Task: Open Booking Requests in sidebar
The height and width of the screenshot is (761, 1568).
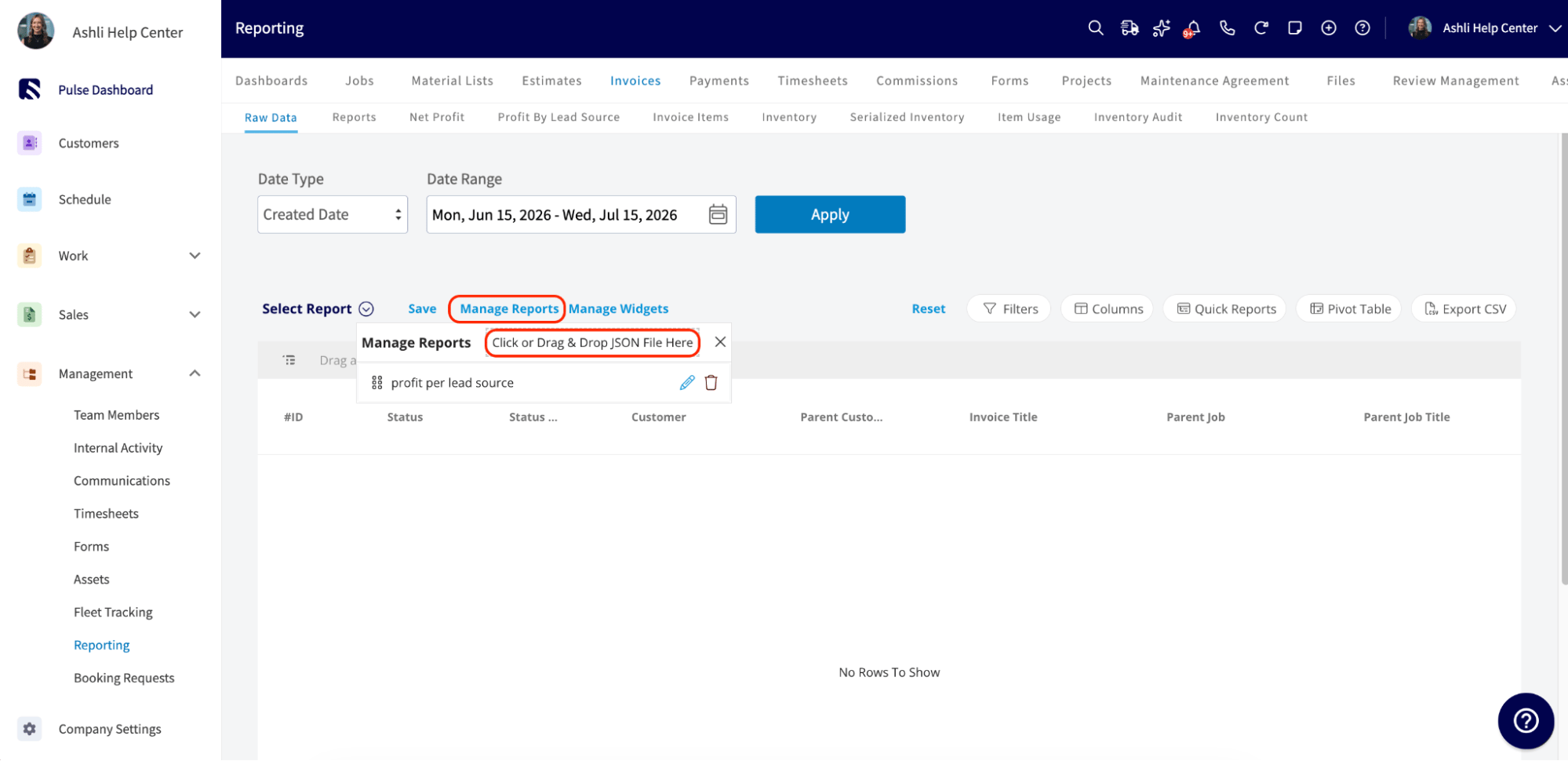Action: 124,679
